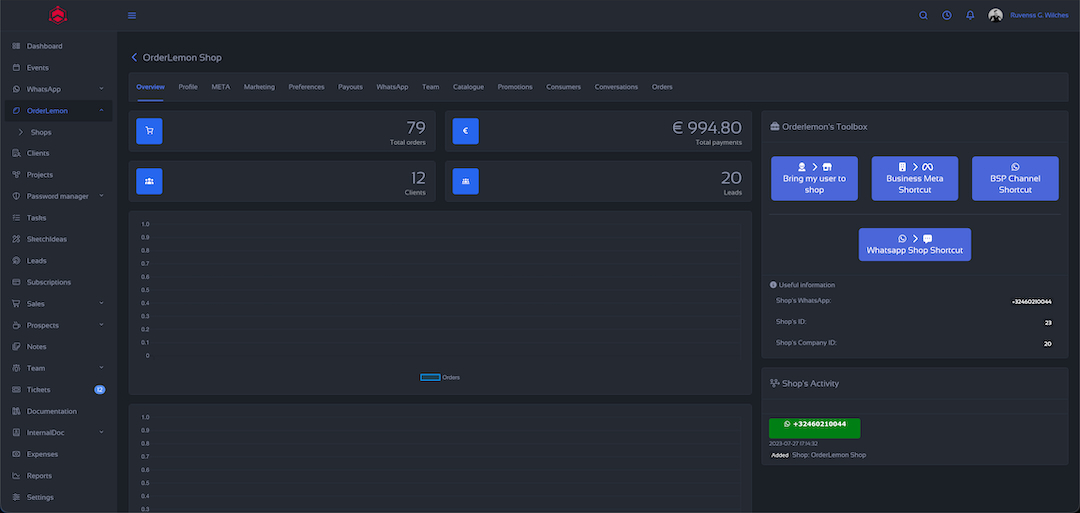Click the Whatsapp Shop Shortcut button

pyautogui.click(x=914, y=245)
